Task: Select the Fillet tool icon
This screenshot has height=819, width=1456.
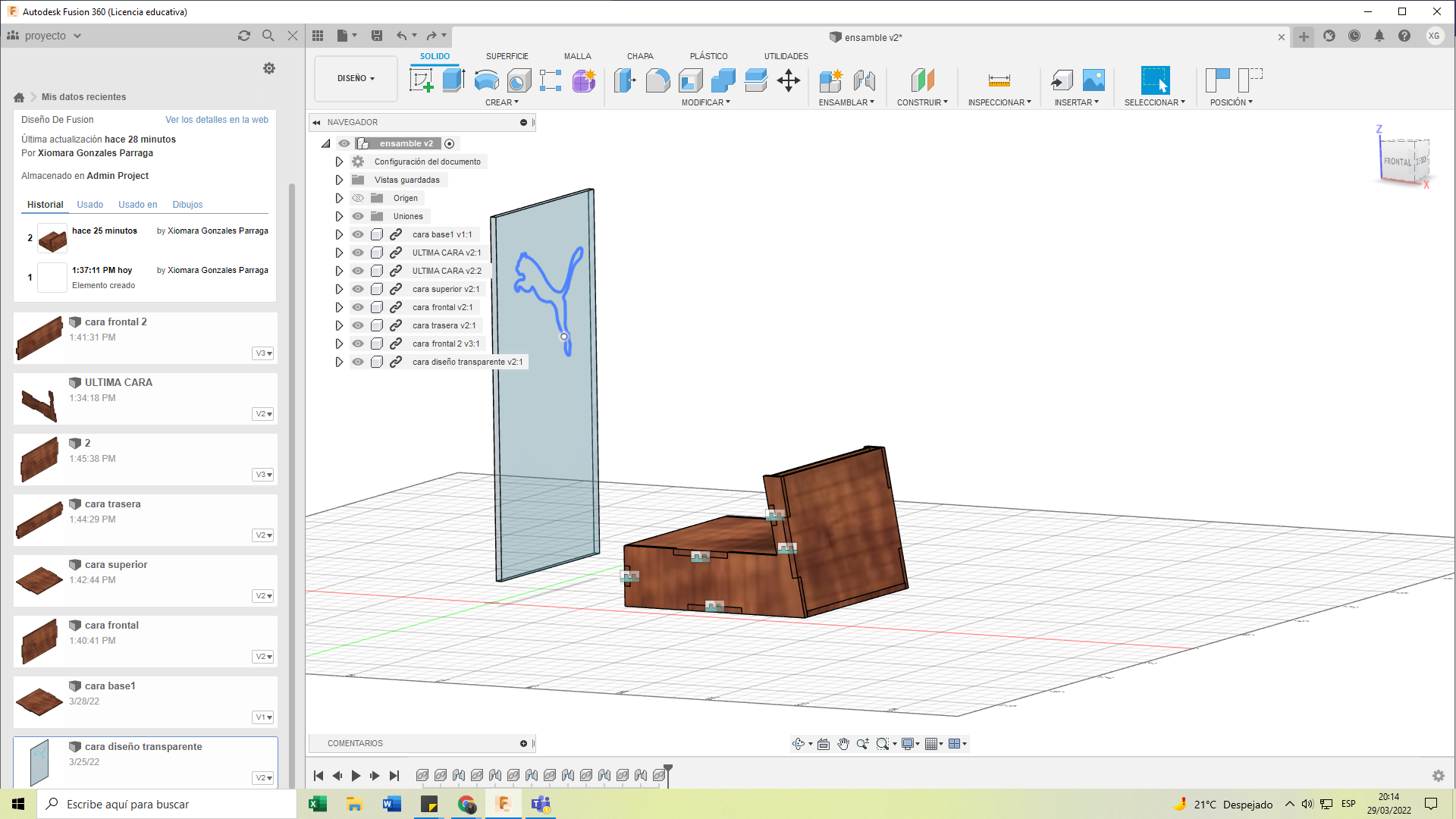Action: pyautogui.click(x=657, y=80)
